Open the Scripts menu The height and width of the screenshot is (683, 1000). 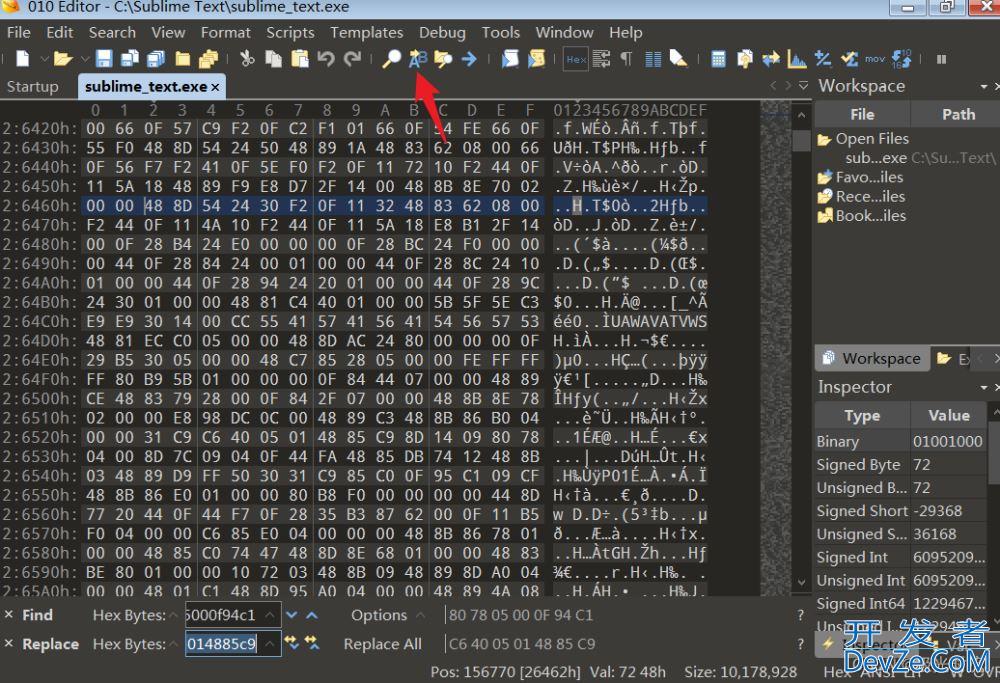click(290, 33)
